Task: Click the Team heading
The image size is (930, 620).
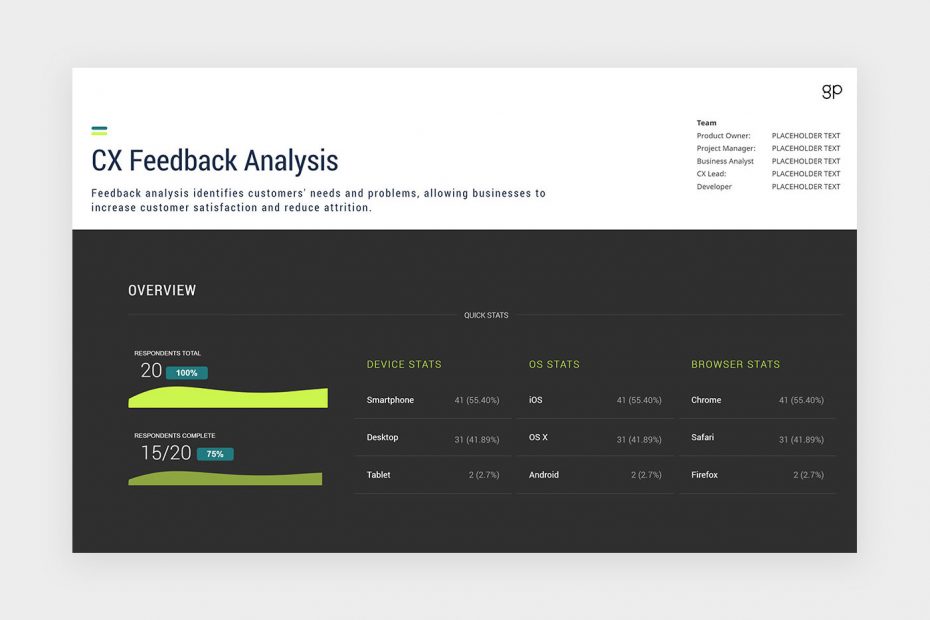Action: 706,123
